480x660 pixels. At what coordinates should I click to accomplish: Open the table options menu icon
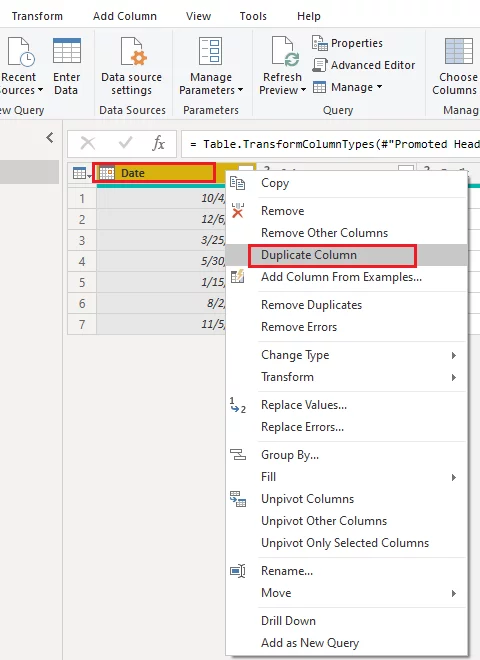coord(82,173)
